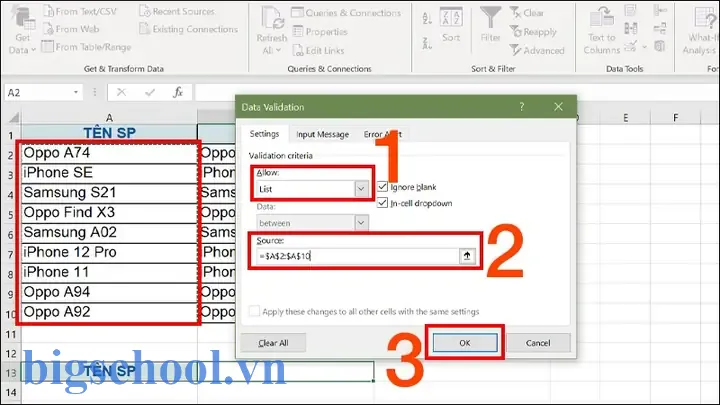Open Recent Sources
This screenshot has height=405, width=720.
click(x=177, y=11)
